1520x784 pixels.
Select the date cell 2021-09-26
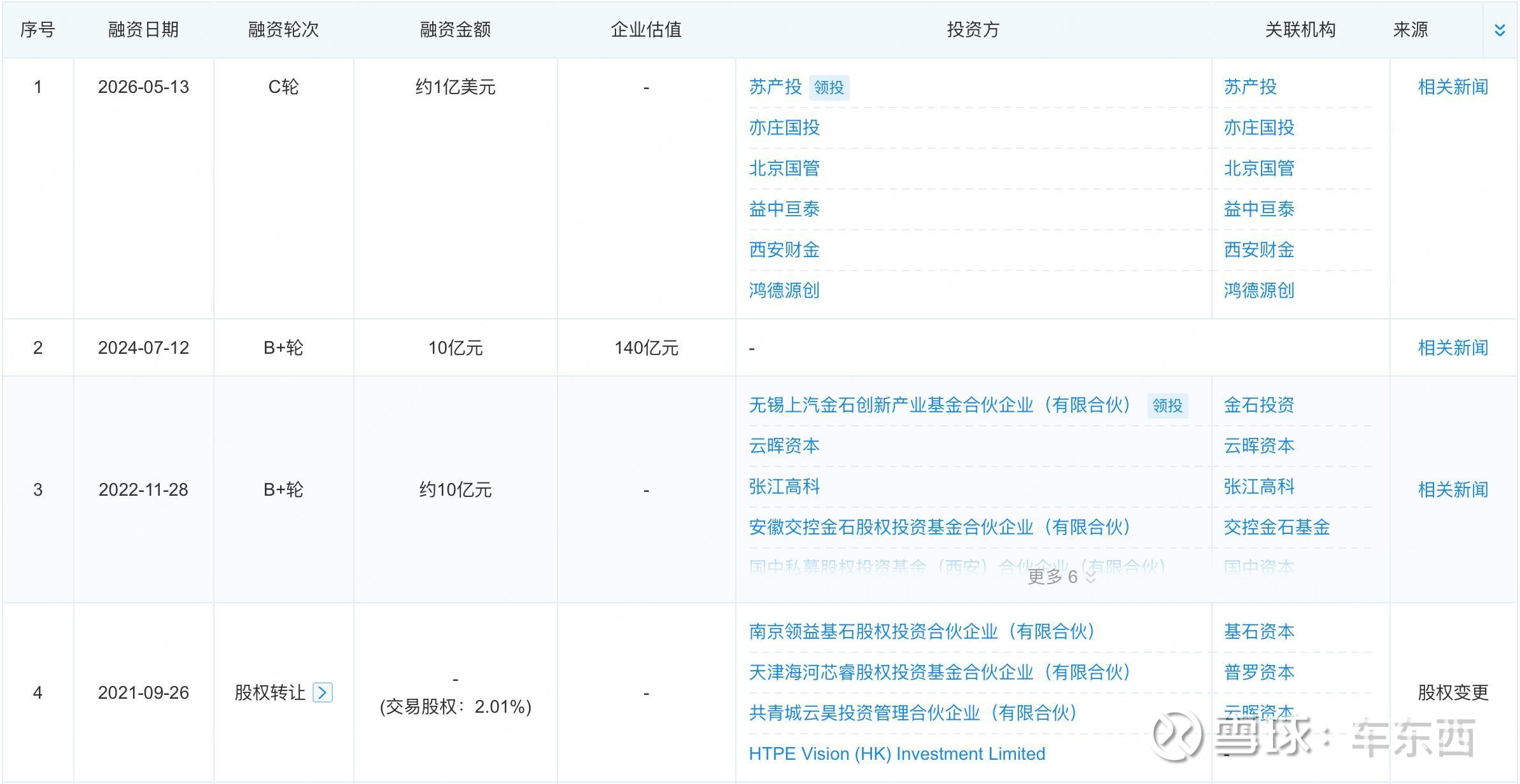(x=143, y=692)
